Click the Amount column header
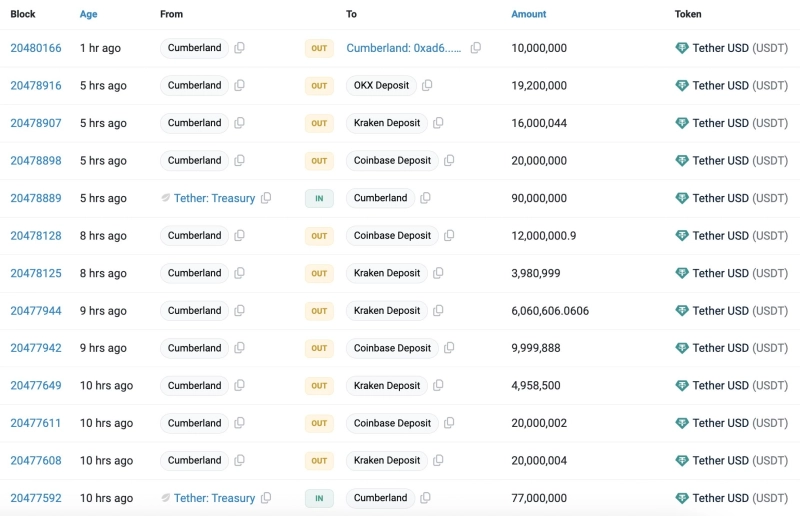Screen dimensions: 800x516 pyautogui.click(x=529, y=14)
